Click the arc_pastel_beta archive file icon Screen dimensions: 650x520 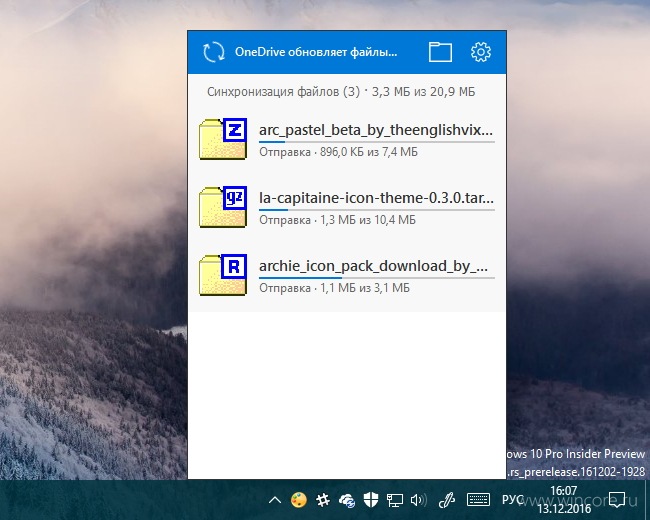point(223,139)
